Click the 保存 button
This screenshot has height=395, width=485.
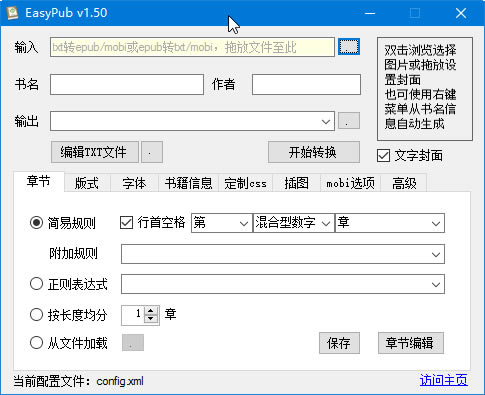[339, 343]
